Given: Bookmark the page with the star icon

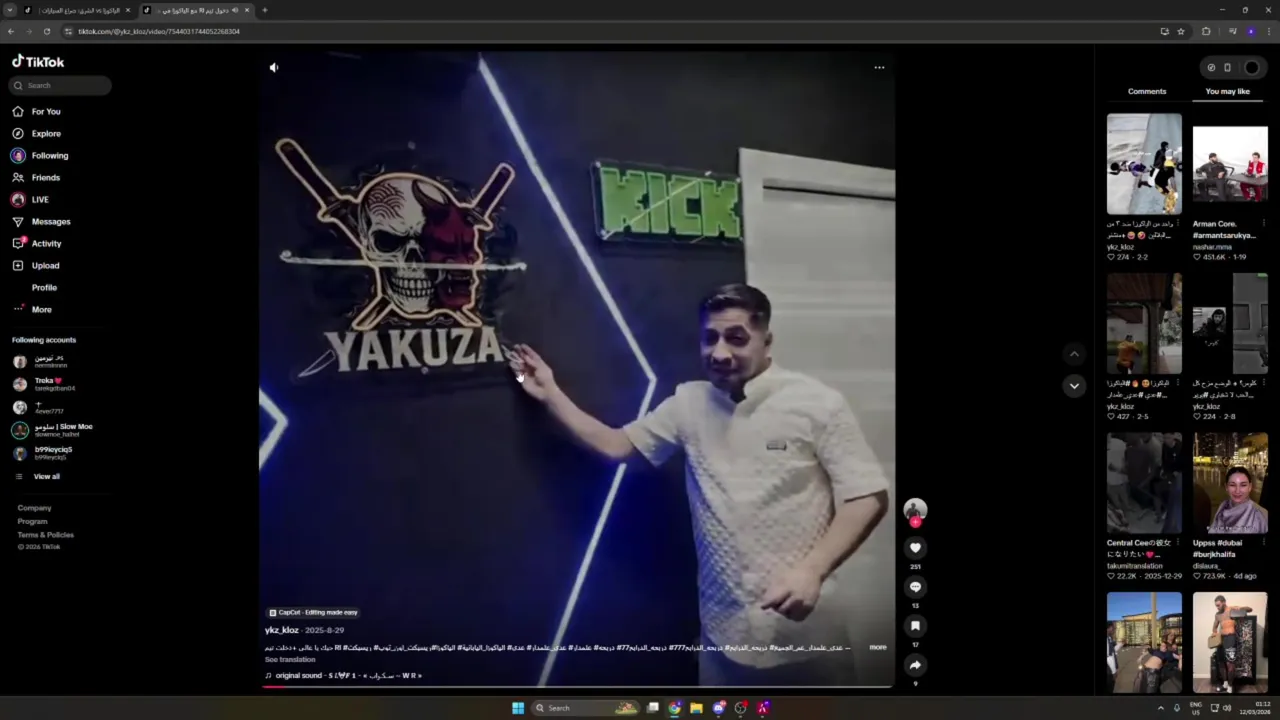Looking at the screenshot, I should pyautogui.click(x=1181, y=31).
